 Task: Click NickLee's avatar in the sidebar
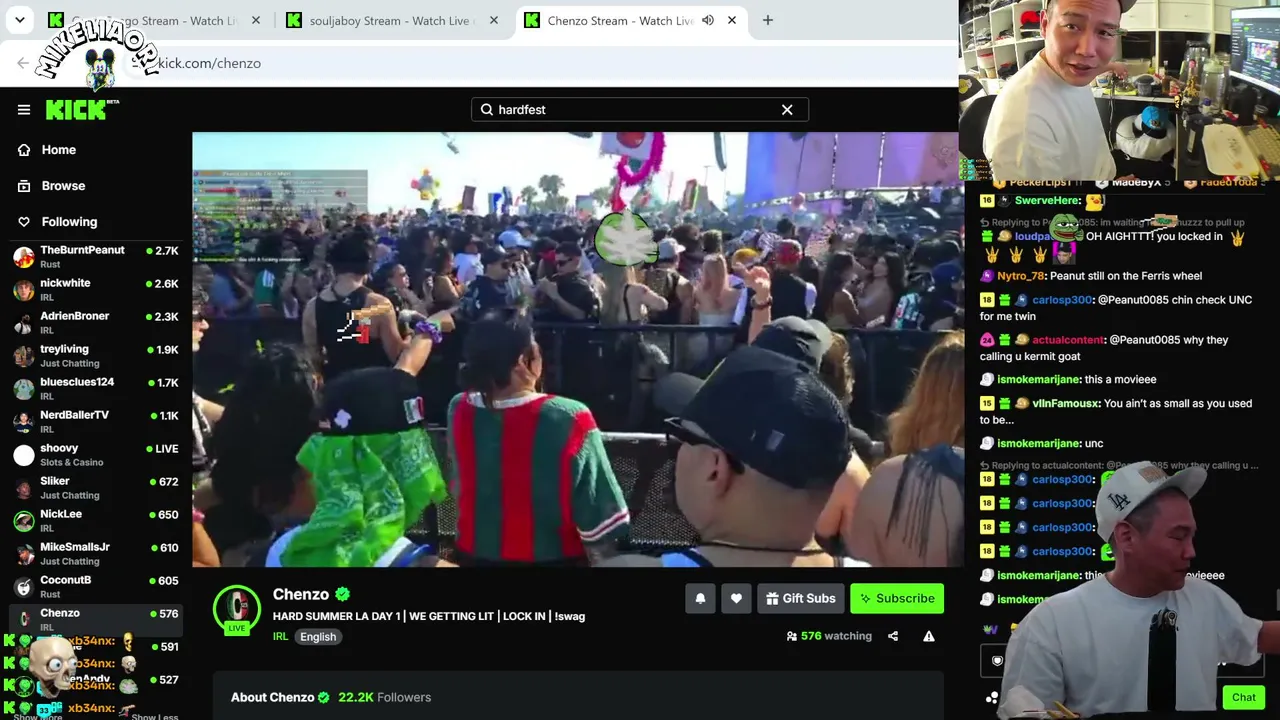pos(24,521)
